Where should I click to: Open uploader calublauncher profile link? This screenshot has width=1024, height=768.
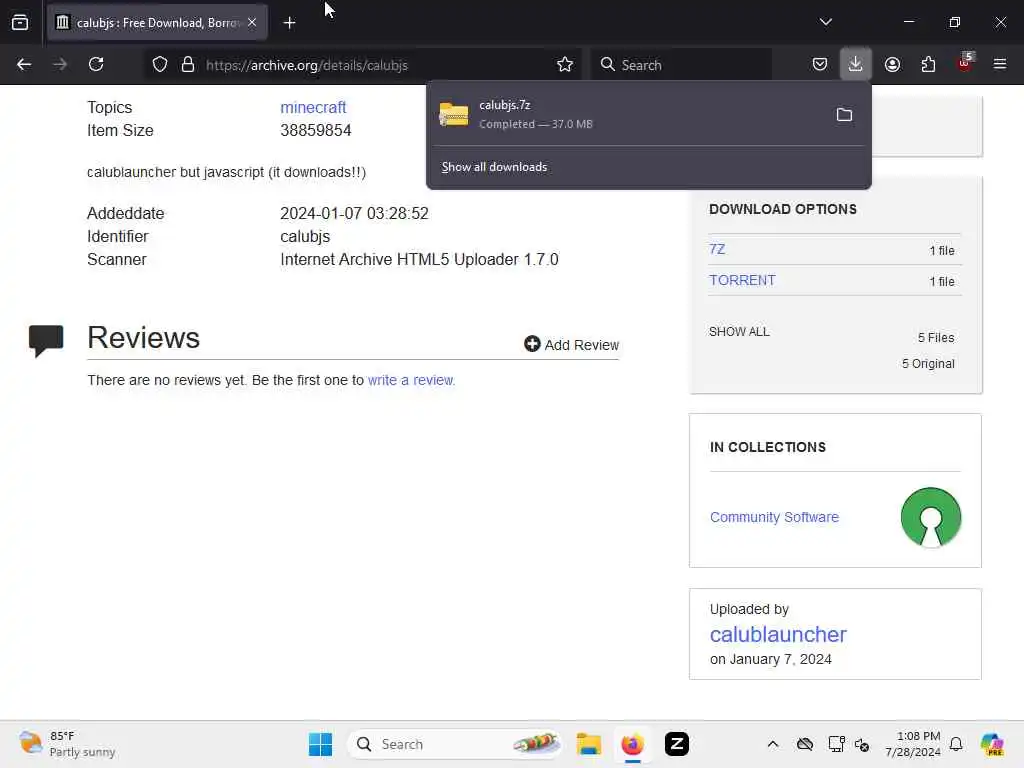pyautogui.click(x=778, y=634)
